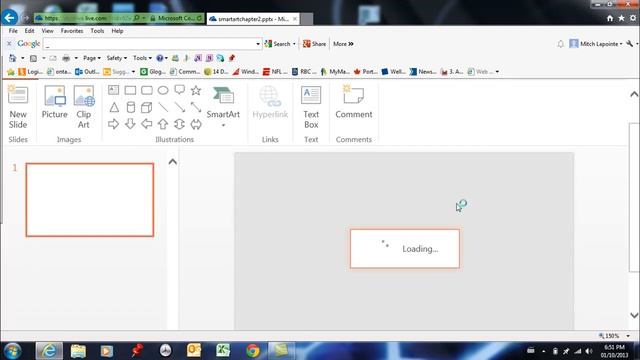Viewport: 640px width, 360px height.
Task: Open the Glog favorites bar link
Action: [x=153, y=72]
